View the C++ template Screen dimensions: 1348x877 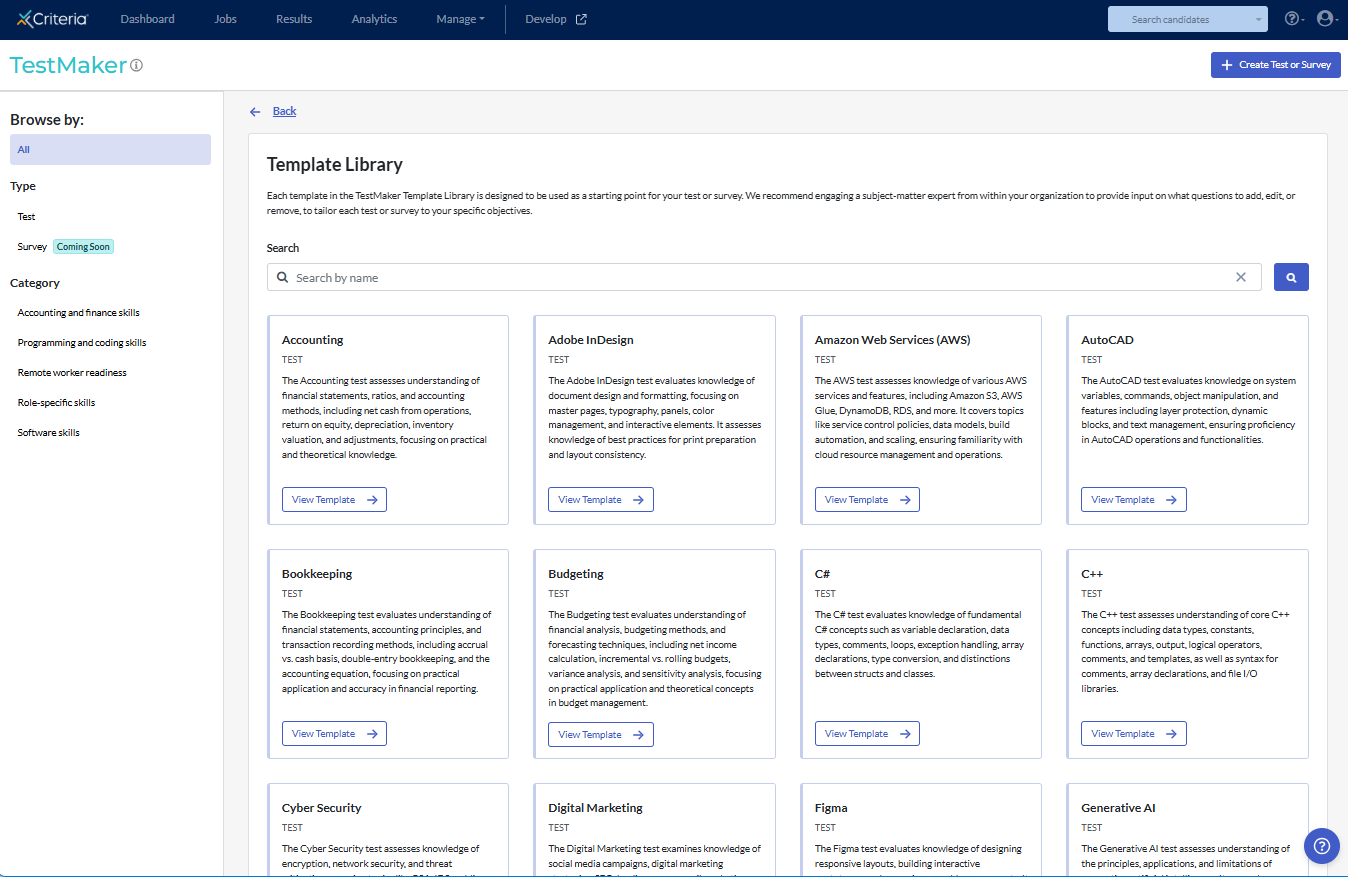point(1134,734)
